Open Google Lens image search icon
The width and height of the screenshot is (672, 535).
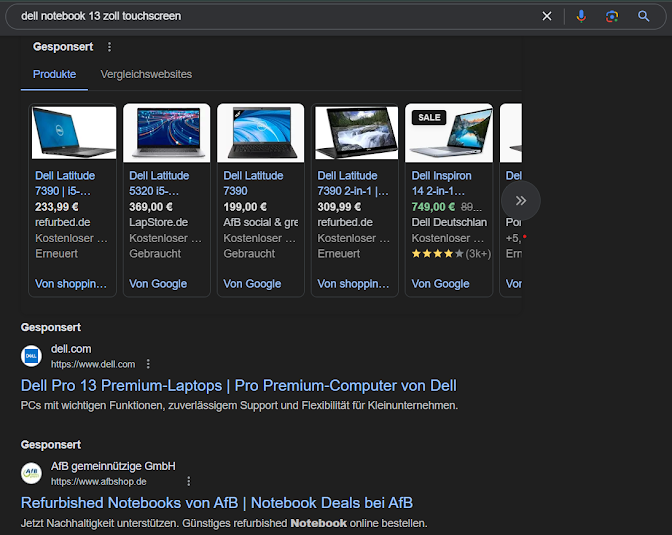click(x=612, y=16)
